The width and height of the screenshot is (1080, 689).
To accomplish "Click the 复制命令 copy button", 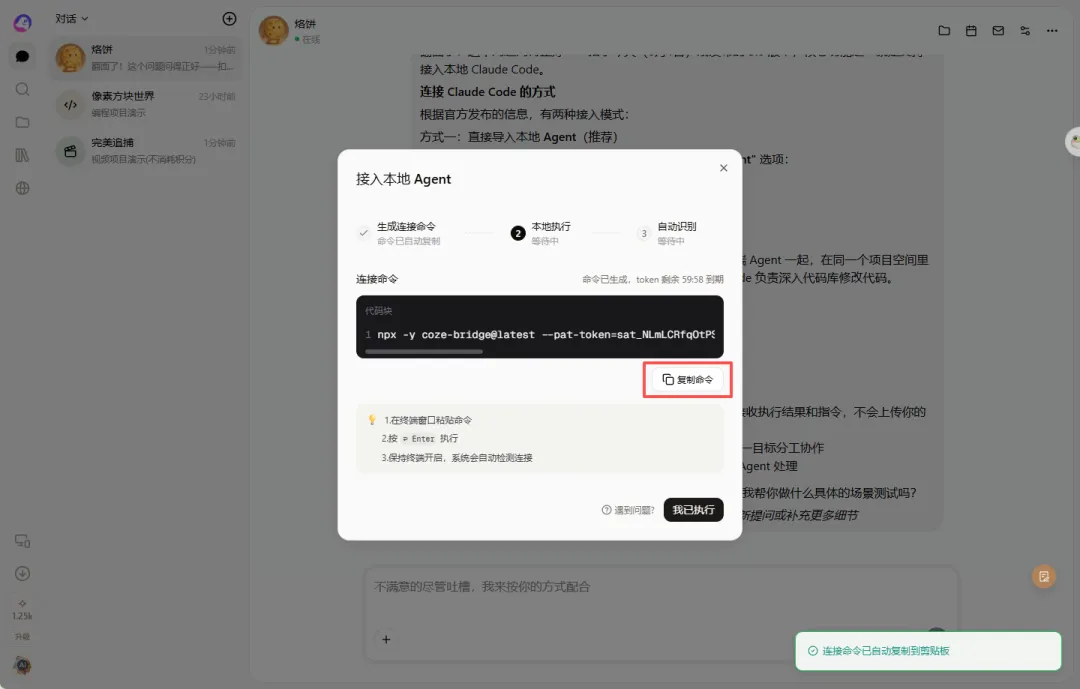I will [x=687, y=380].
